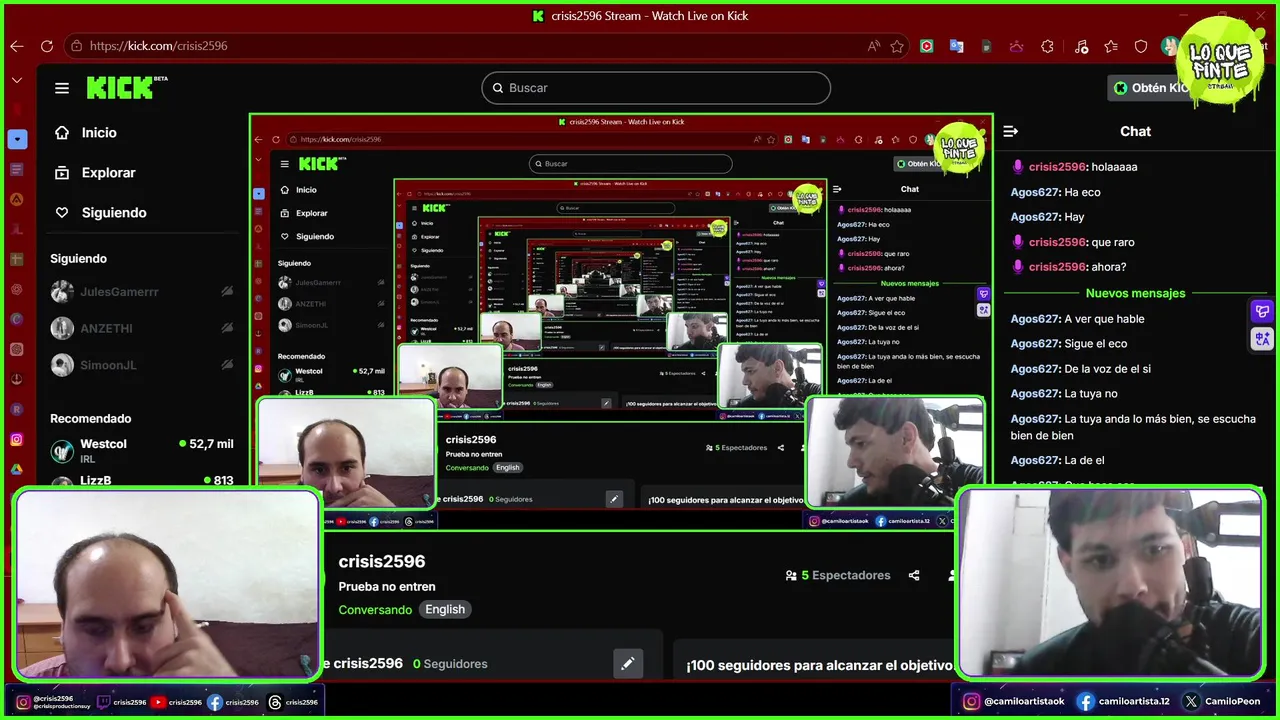The height and width of the screenshot is (720, 1280).
Task: Click the browser address bar URL
Action: 158,46
